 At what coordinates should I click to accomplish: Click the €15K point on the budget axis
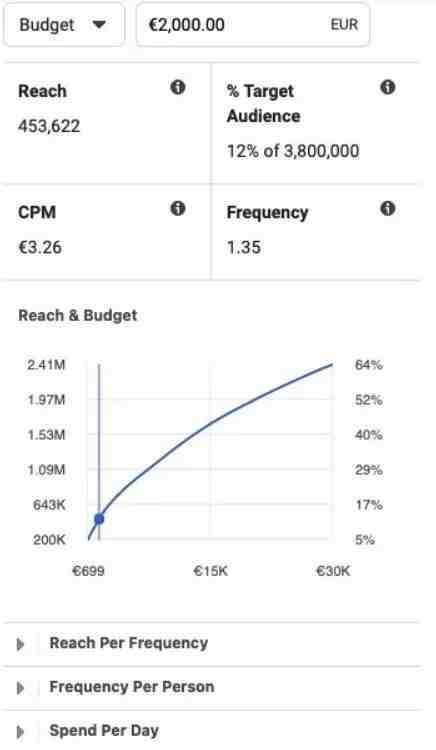pyautogui.click(x=210, y=571)
